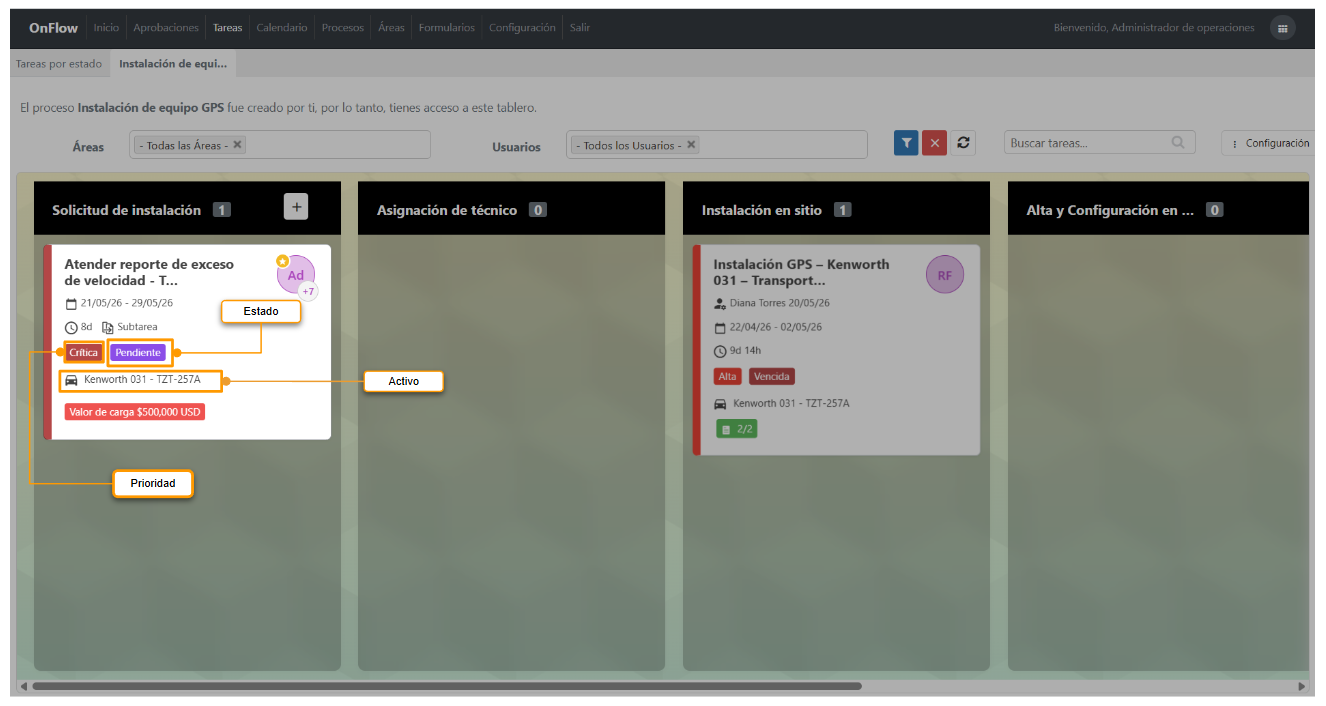This screenshot has width=1326, height=706.
Task: Open the 'Instalación GPS – Kenworth 031' card title
Action: pos(801,272)
